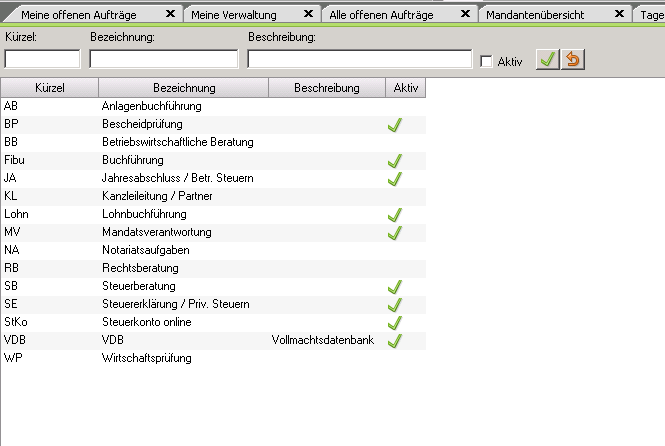
Task: Close the Alle offenen Aufträge tab
Action: tap(465, 14)
